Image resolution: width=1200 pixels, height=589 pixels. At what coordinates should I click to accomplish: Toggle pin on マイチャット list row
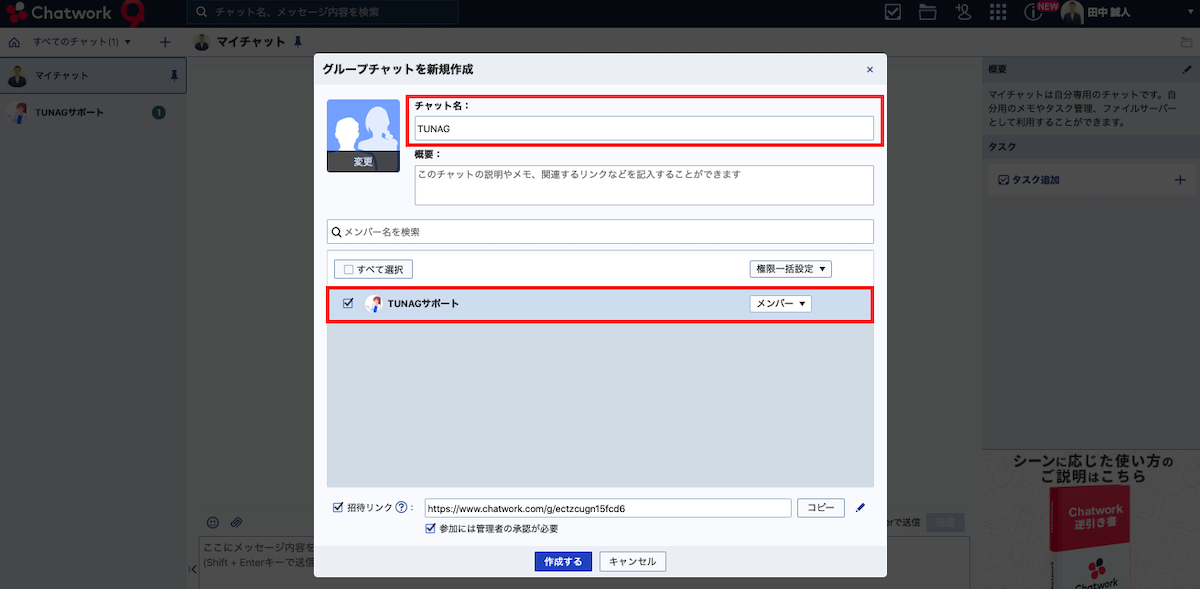tap(173, 75)
